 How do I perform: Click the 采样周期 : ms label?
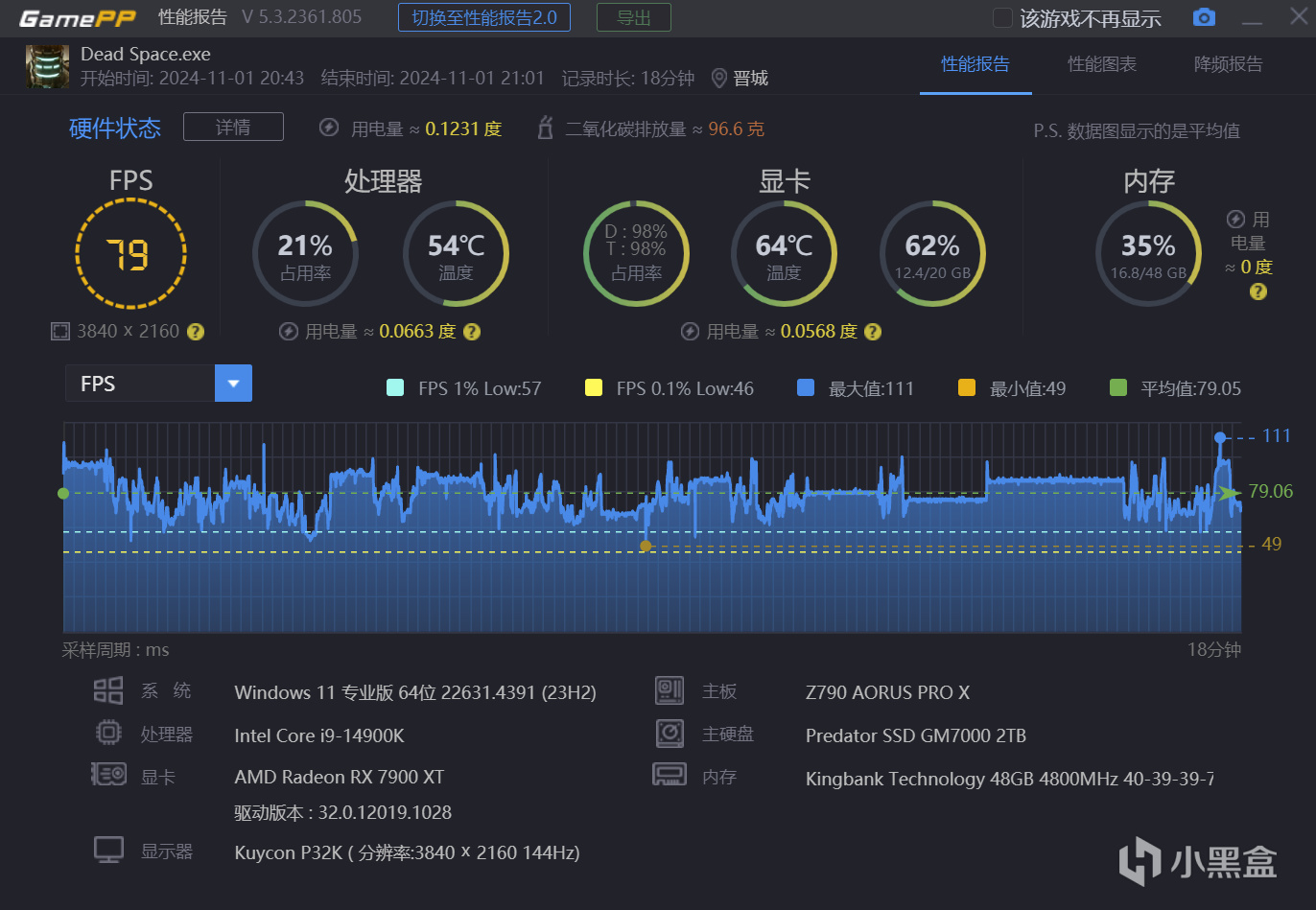115,650
